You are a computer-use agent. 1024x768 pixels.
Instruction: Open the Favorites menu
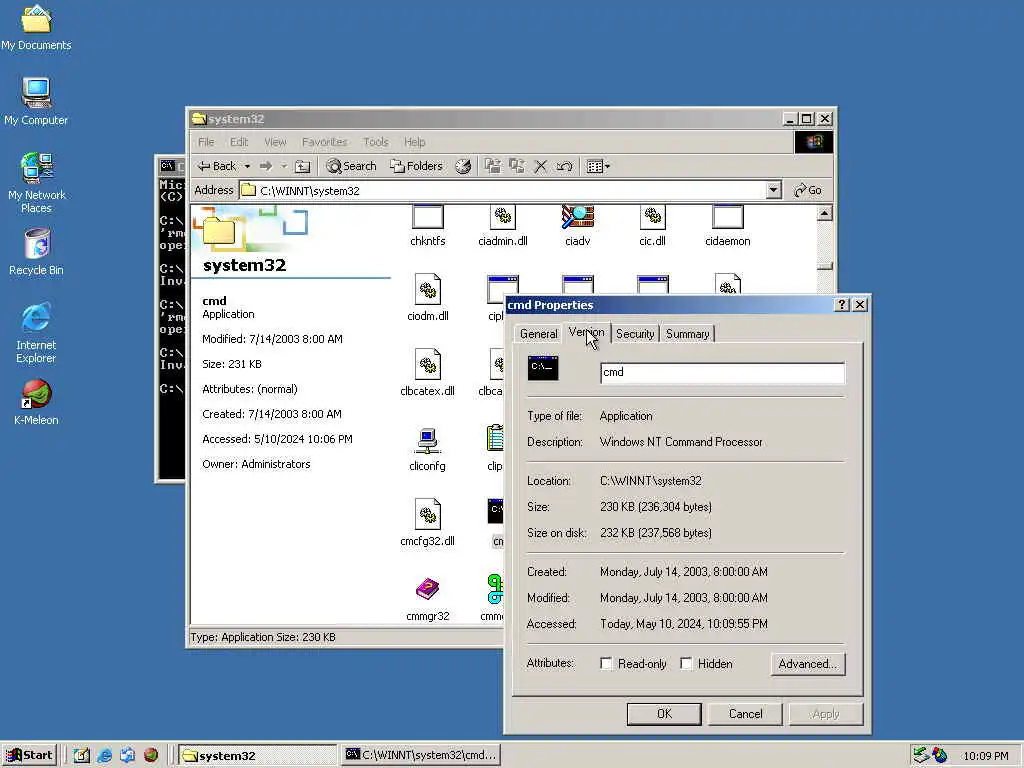[325, 142]
